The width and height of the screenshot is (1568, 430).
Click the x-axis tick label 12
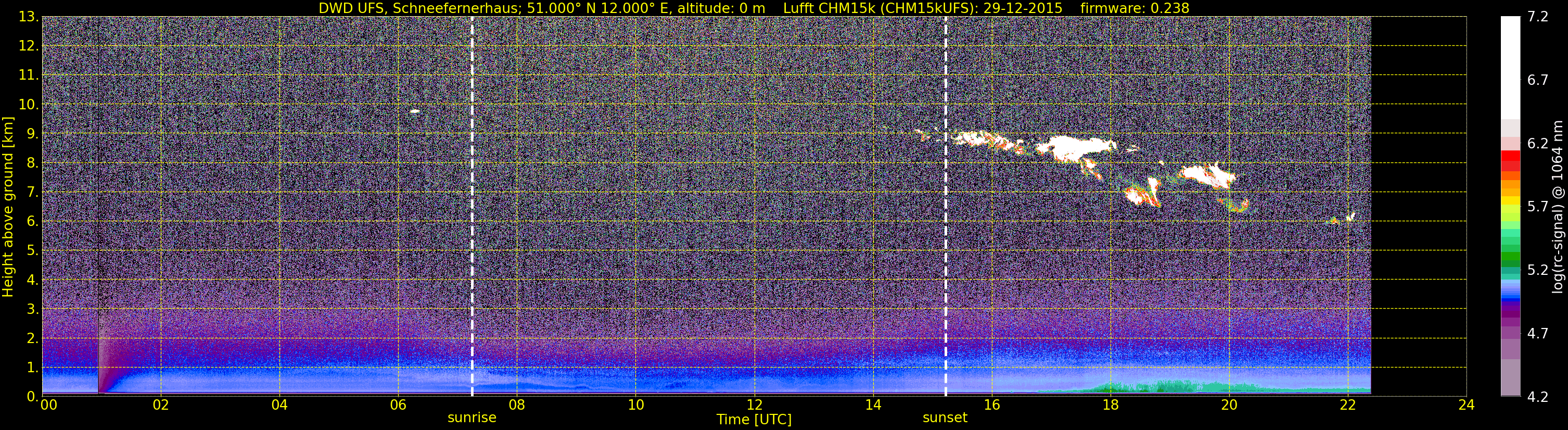pos(754,406)
